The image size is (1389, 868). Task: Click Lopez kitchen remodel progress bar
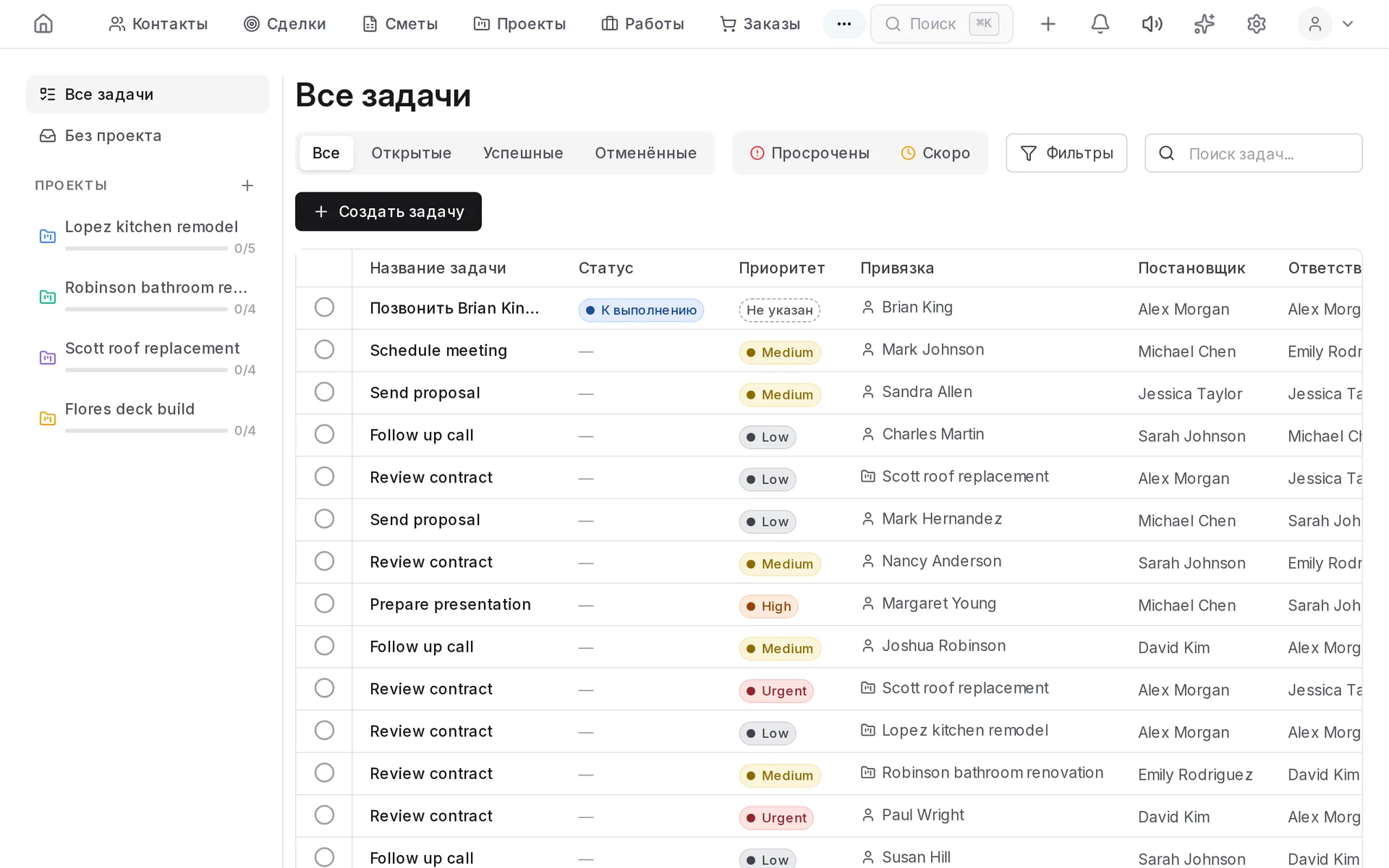146,248
